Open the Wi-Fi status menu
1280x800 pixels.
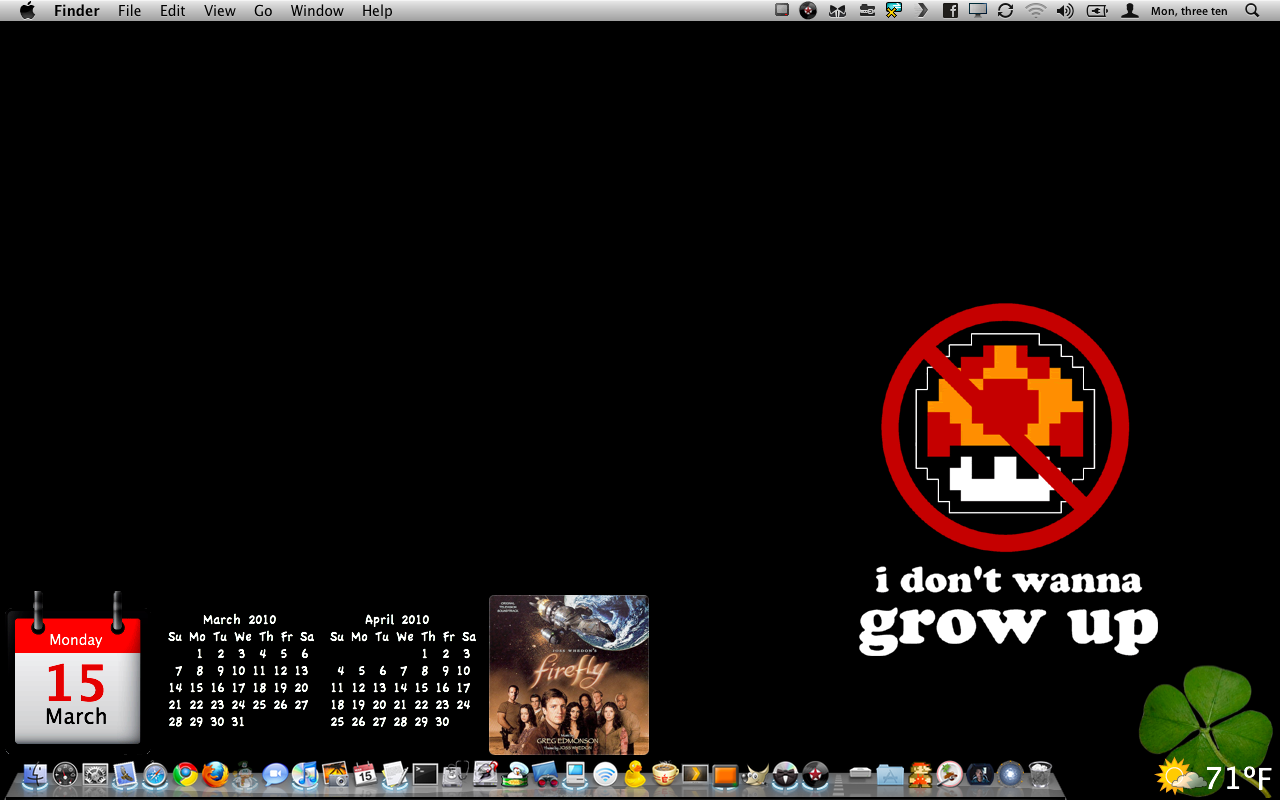[x=1035, y=11]
